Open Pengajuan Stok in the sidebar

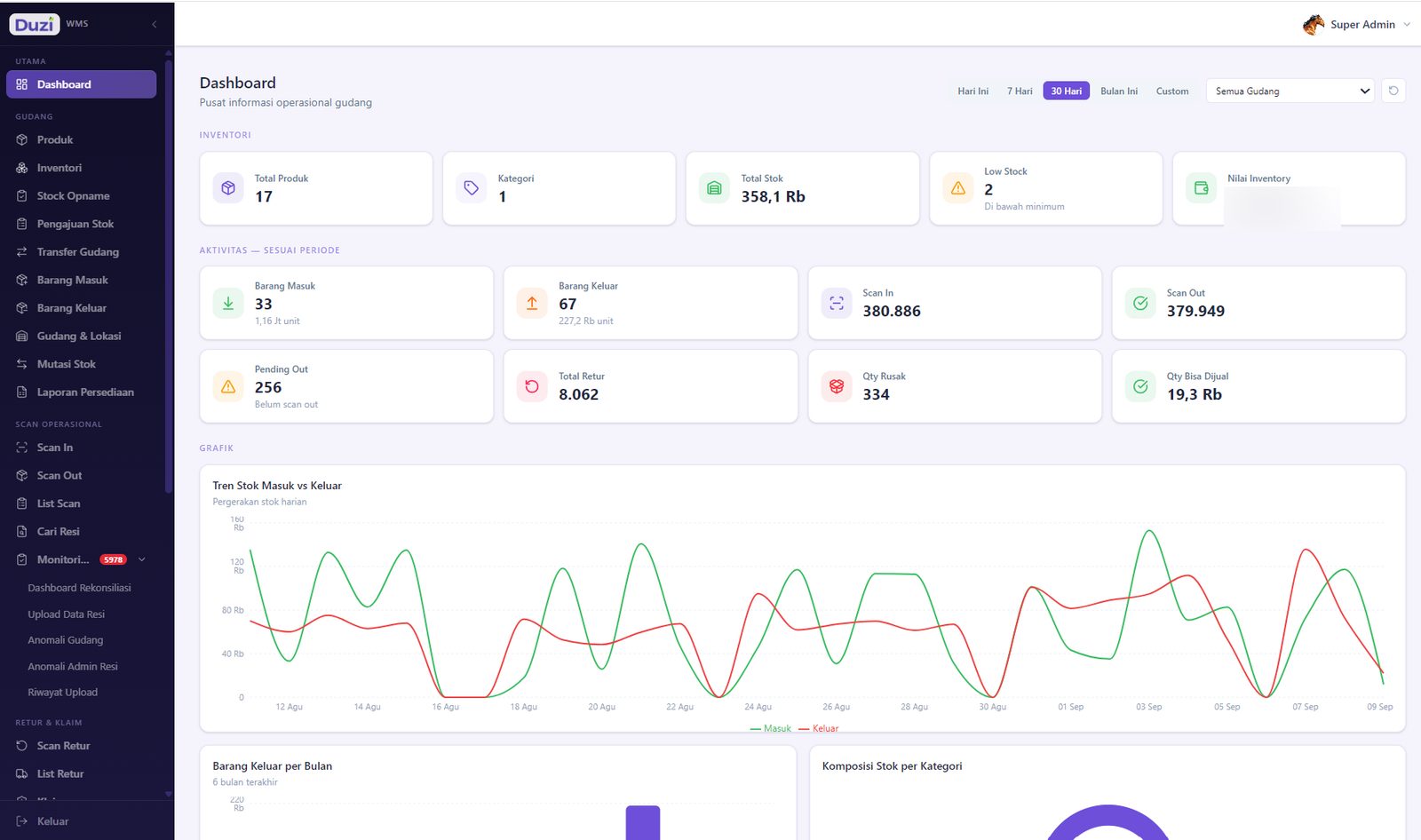coord(81,224)
